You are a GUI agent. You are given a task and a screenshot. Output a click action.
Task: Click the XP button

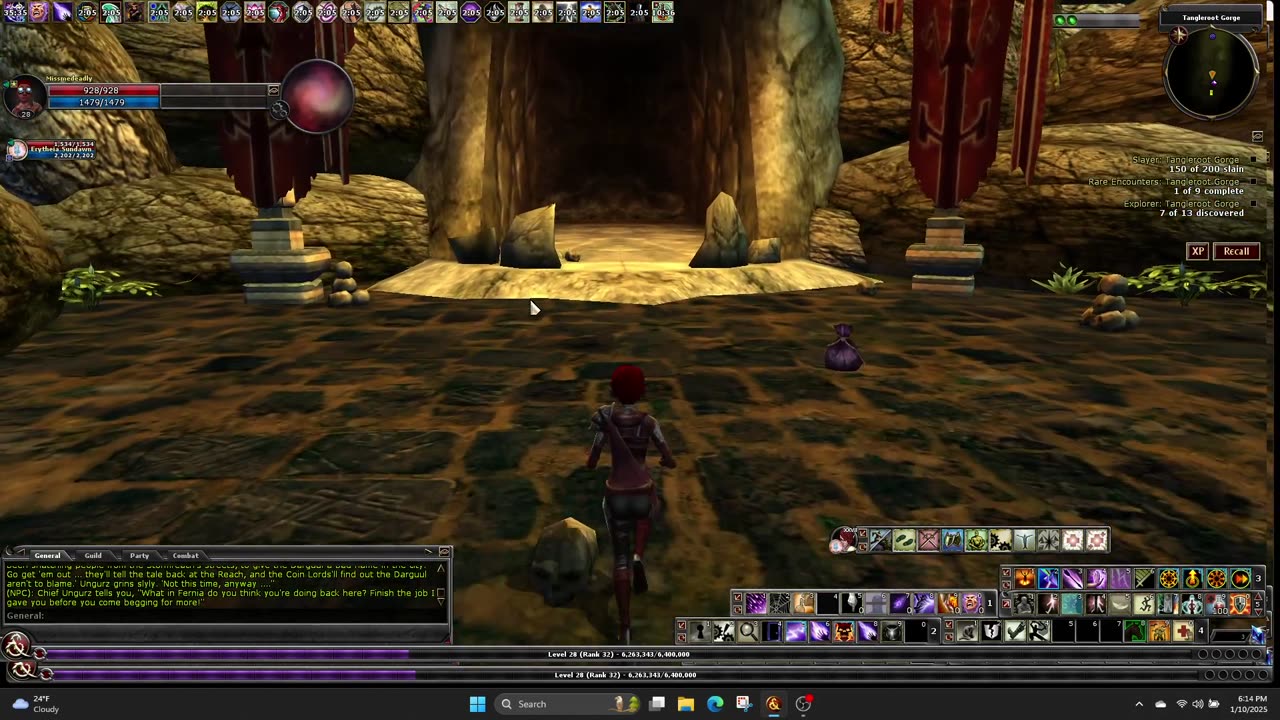coord(1197,251)
